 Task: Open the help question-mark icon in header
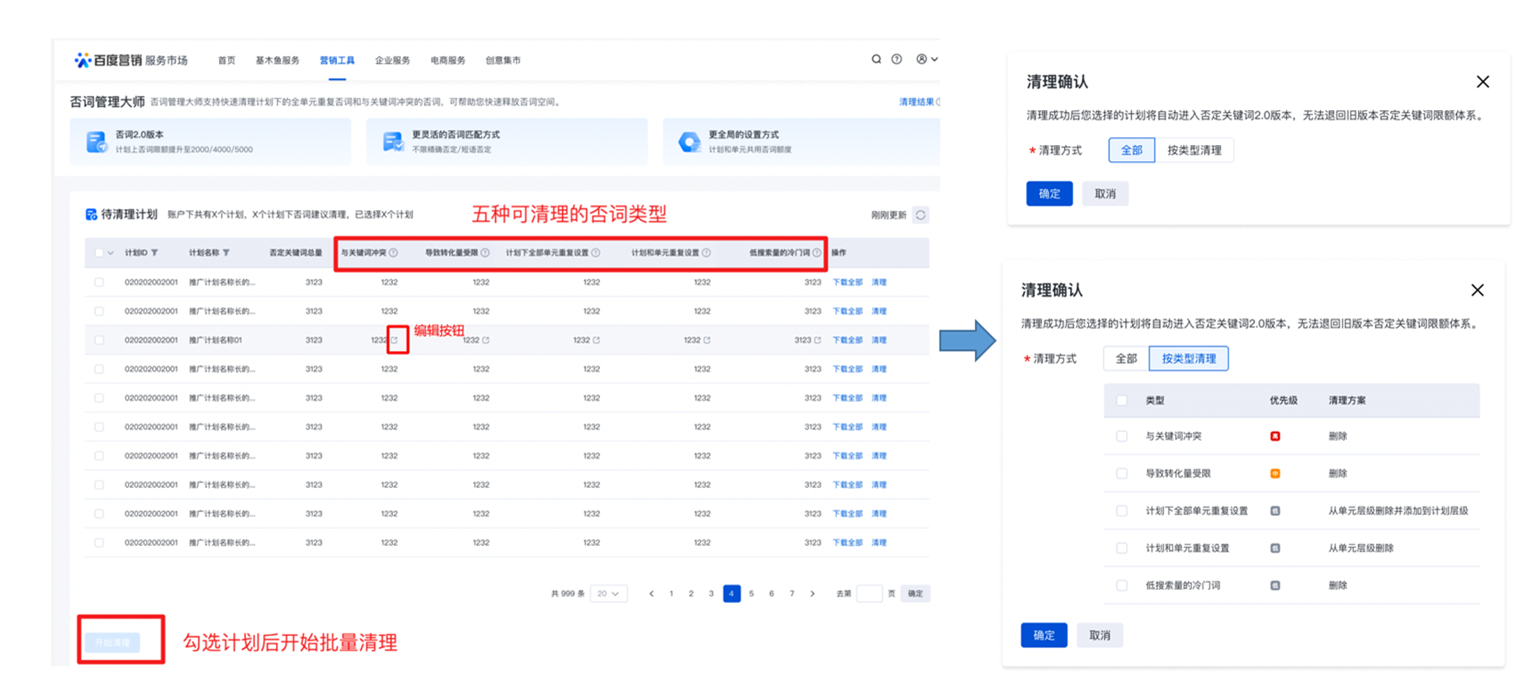click(x=897, y=60)
